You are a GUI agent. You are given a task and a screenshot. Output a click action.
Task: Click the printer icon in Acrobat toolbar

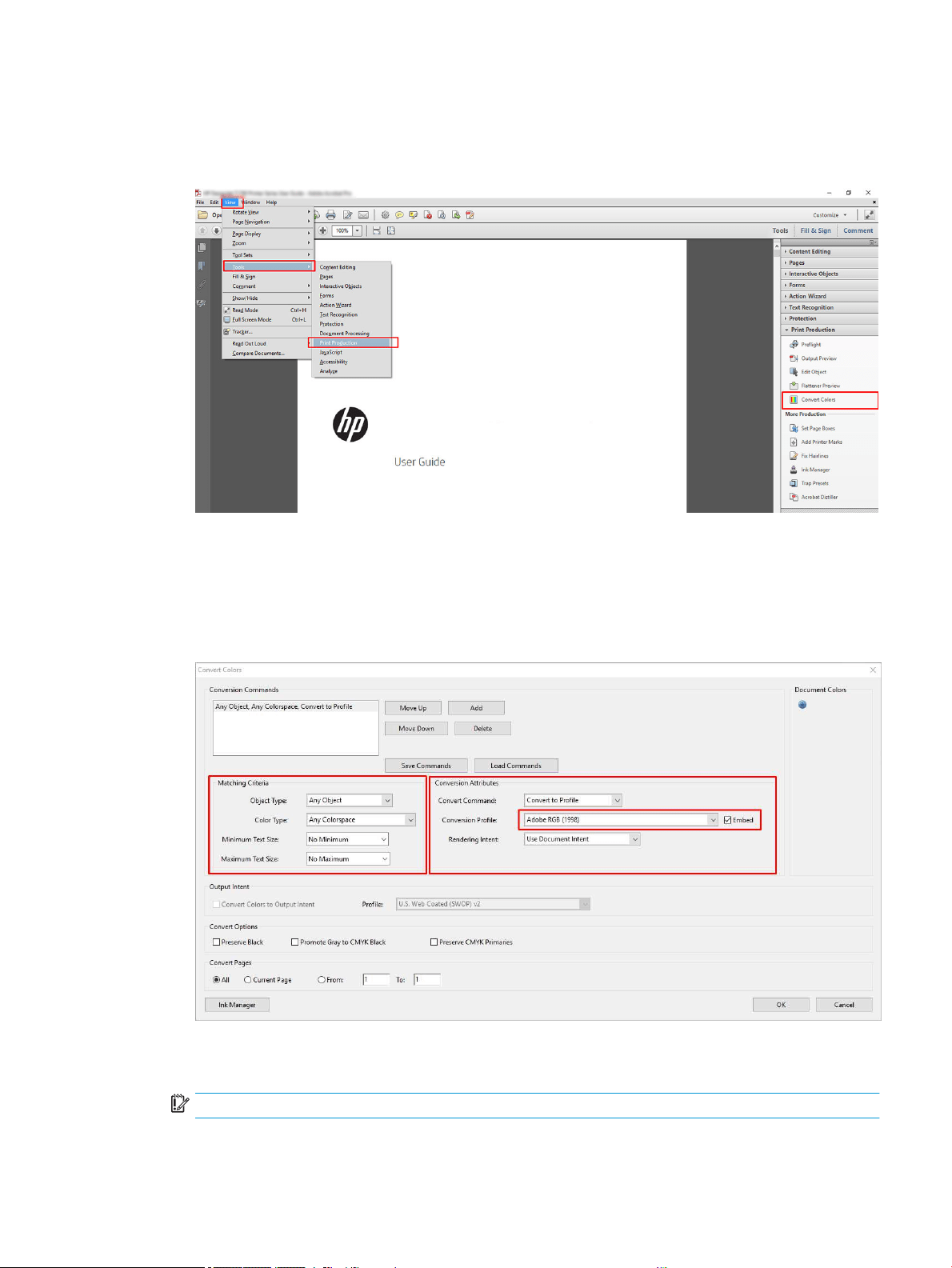point(330,215)
